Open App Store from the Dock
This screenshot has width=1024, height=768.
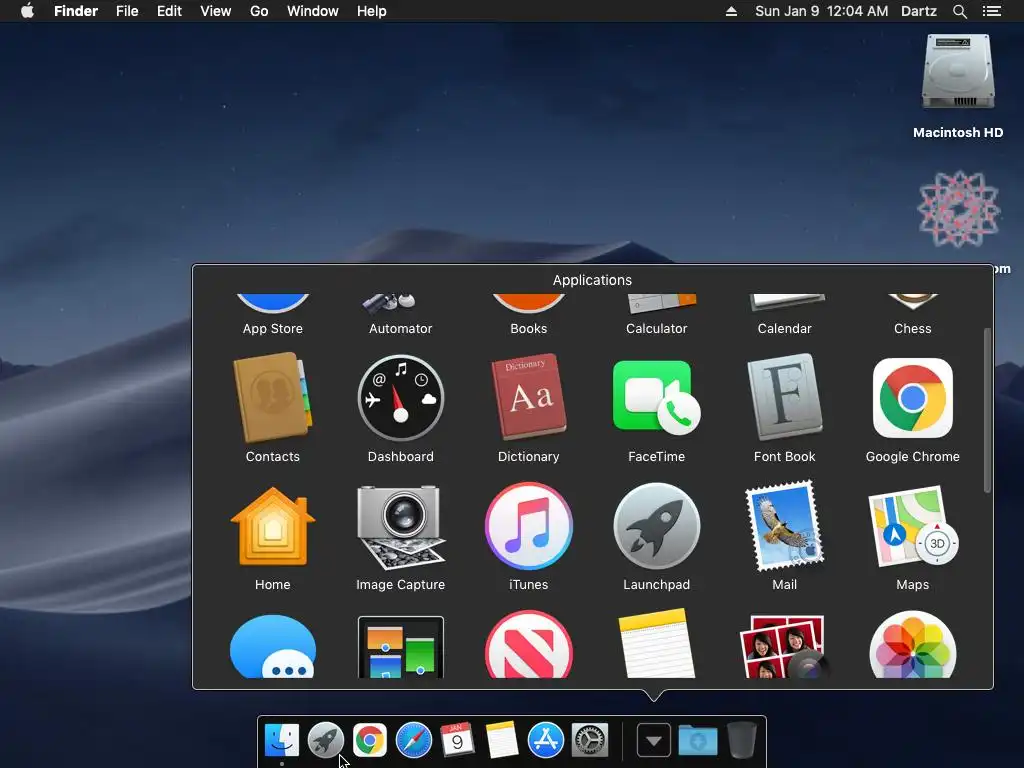545,740
